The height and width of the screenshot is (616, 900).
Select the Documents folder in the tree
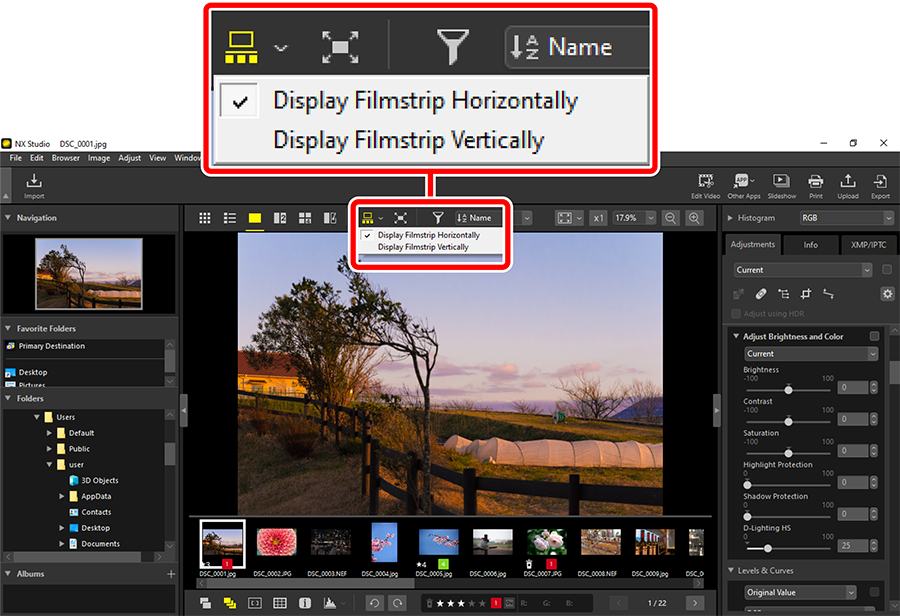[100, 544]
